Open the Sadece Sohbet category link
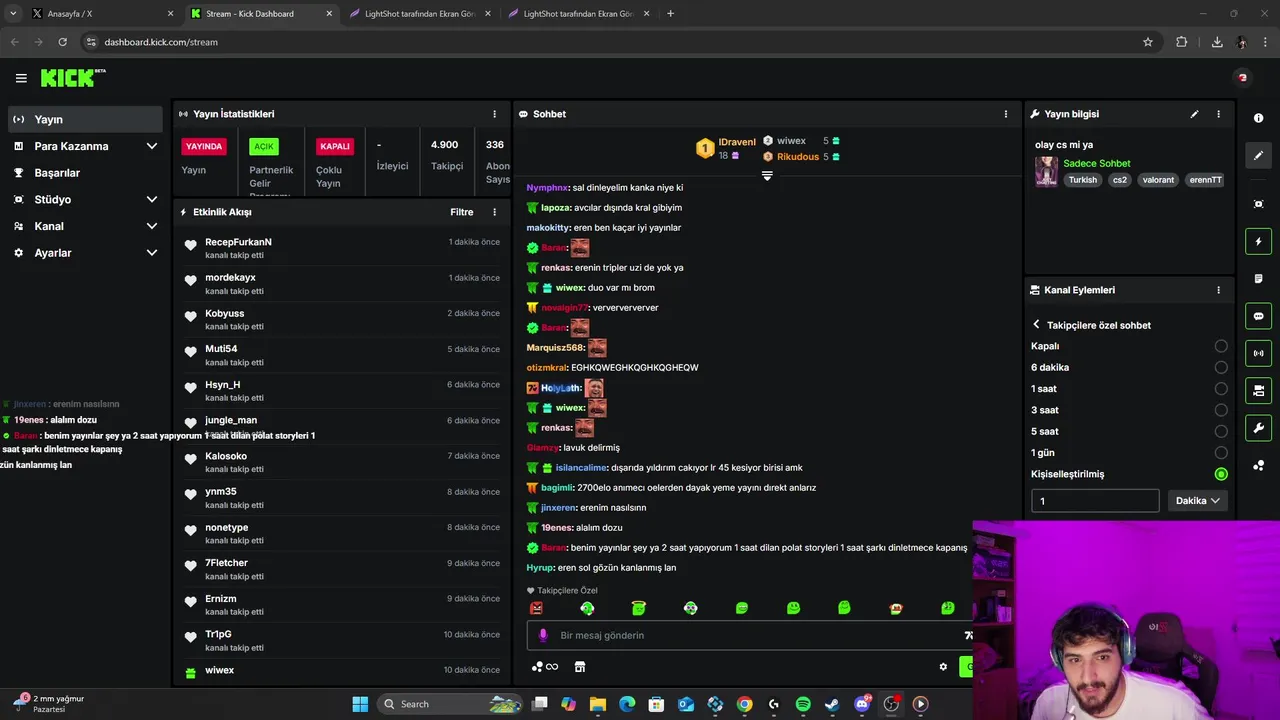The height and width of the screenshot is (720, 1280). coord(1097,163)
